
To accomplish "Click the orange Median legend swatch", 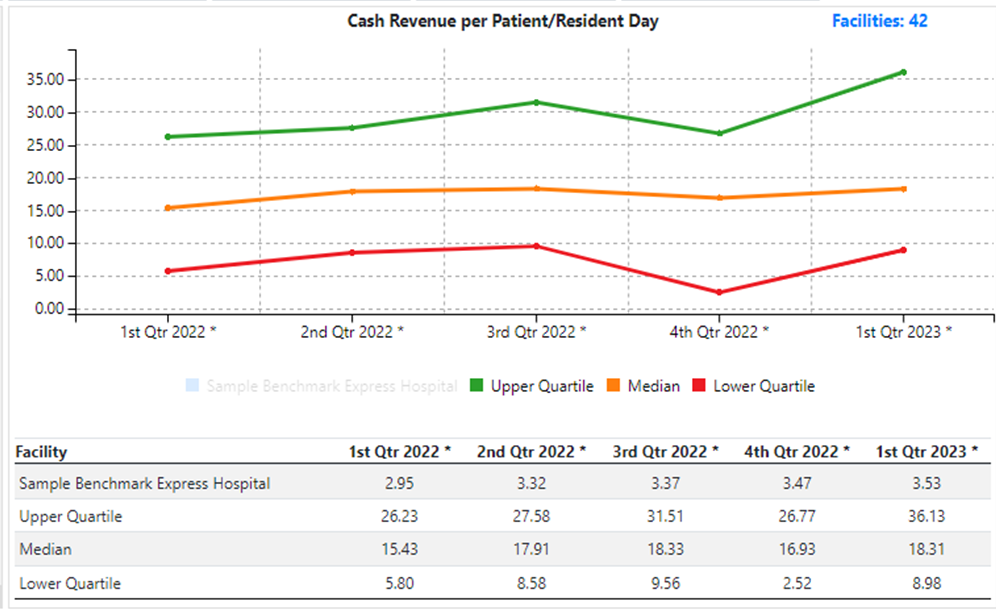I will coord(613,385).
